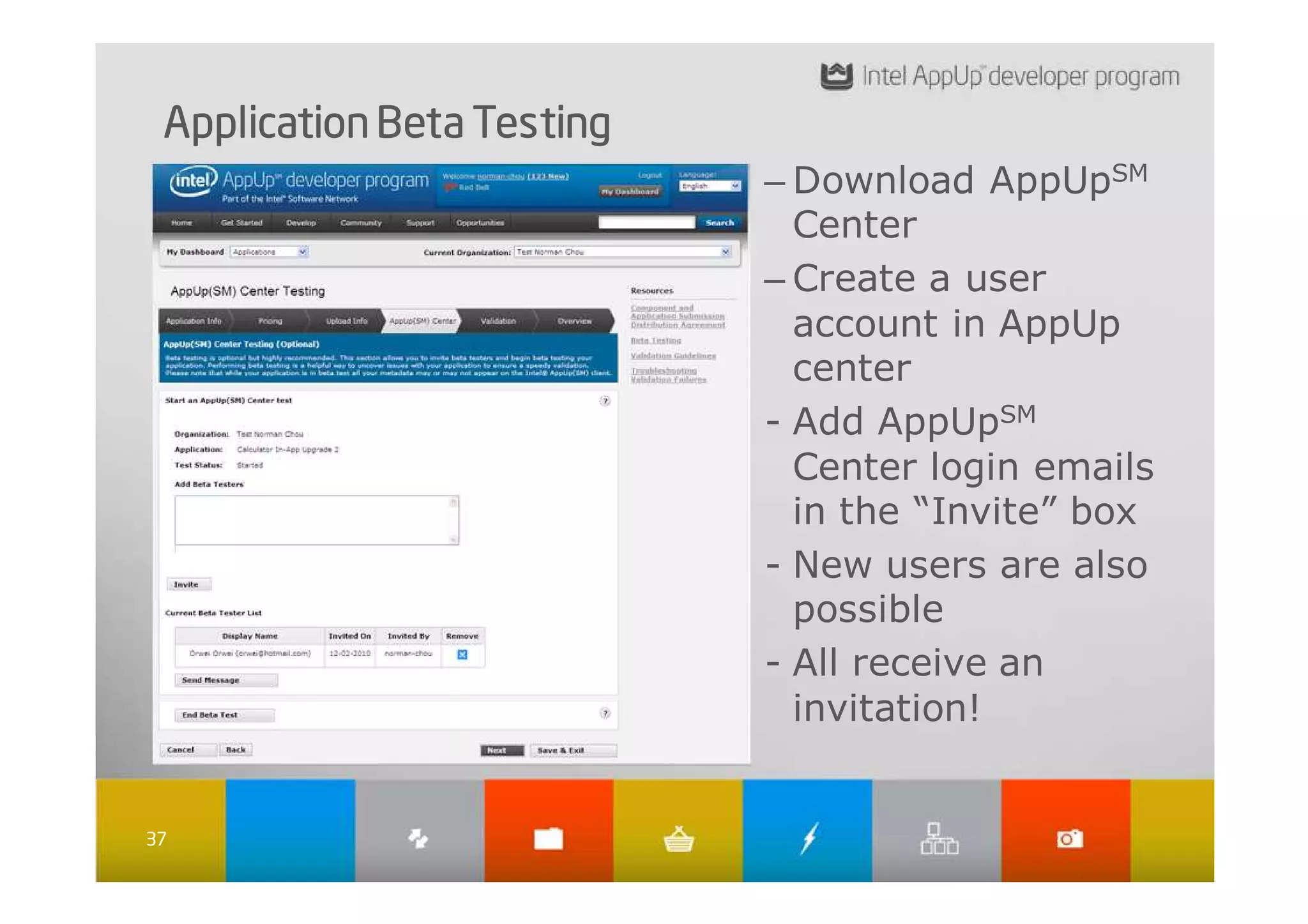Open the Language dropdown showing English
This screenshot has width=1308, height=924.
point(710,186)
